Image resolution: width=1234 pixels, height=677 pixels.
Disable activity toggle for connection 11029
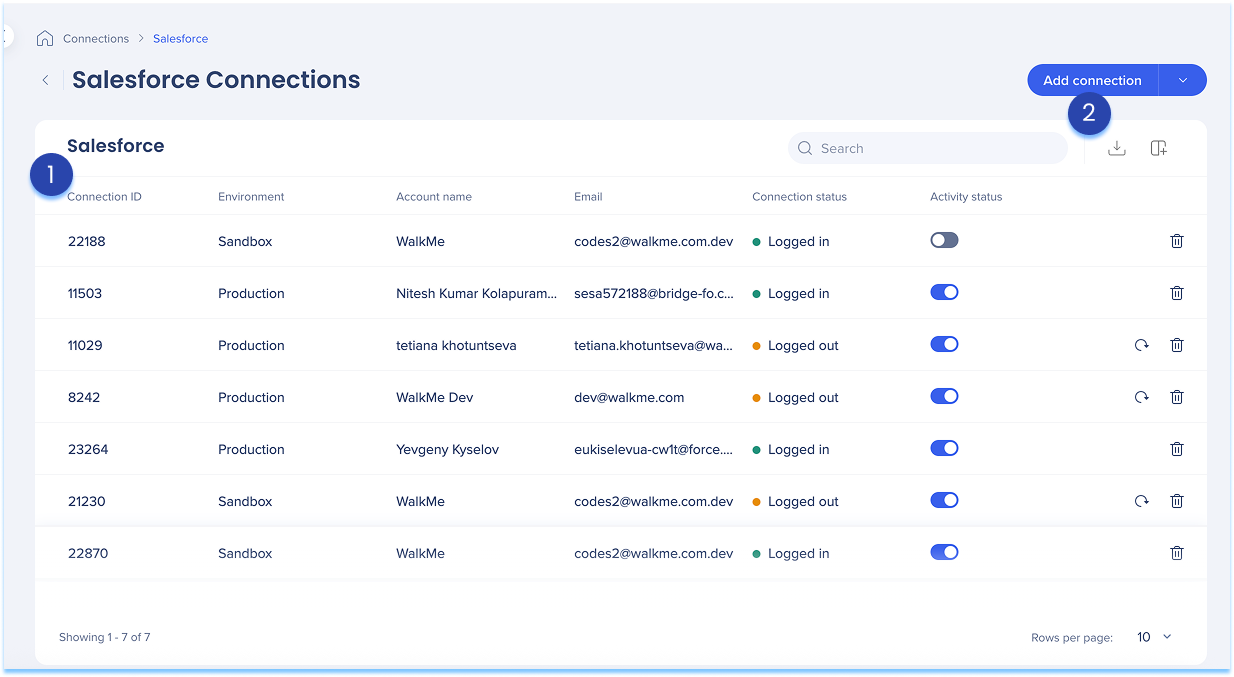tap(944, 344)
